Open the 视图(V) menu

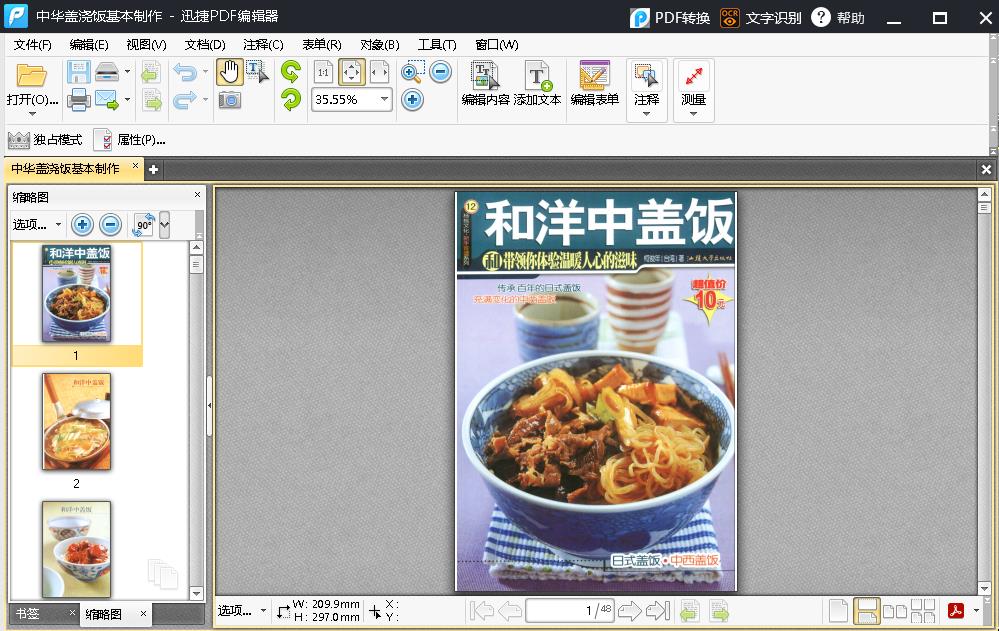pos(147,45)
